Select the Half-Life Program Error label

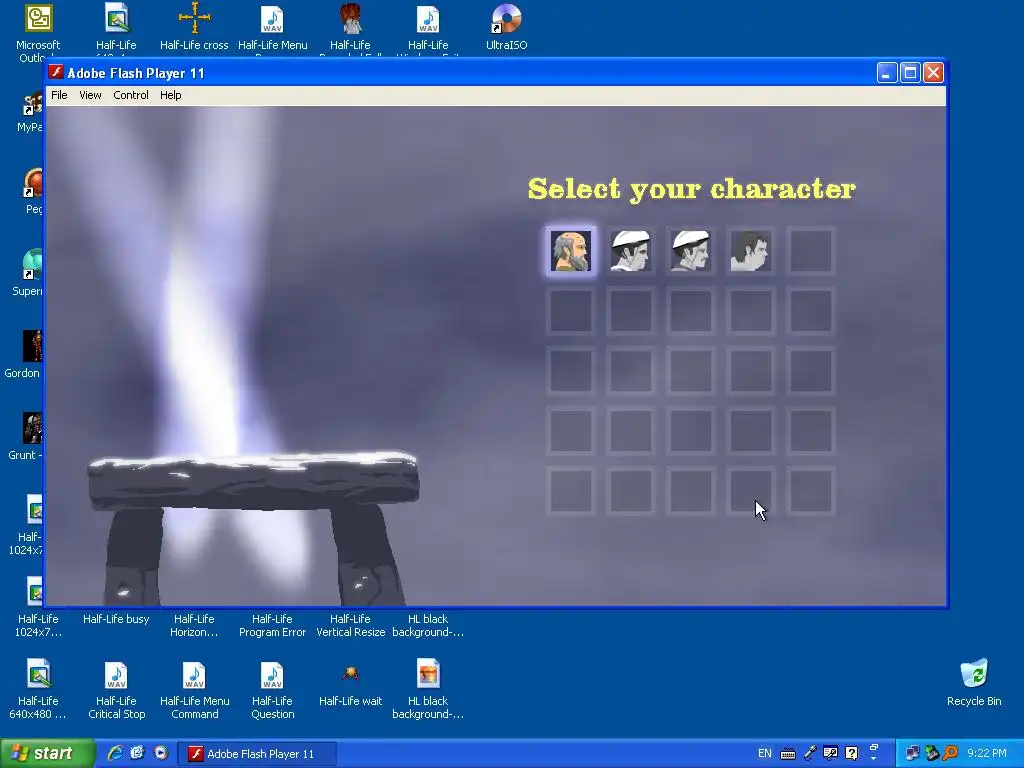coord(272,626)
